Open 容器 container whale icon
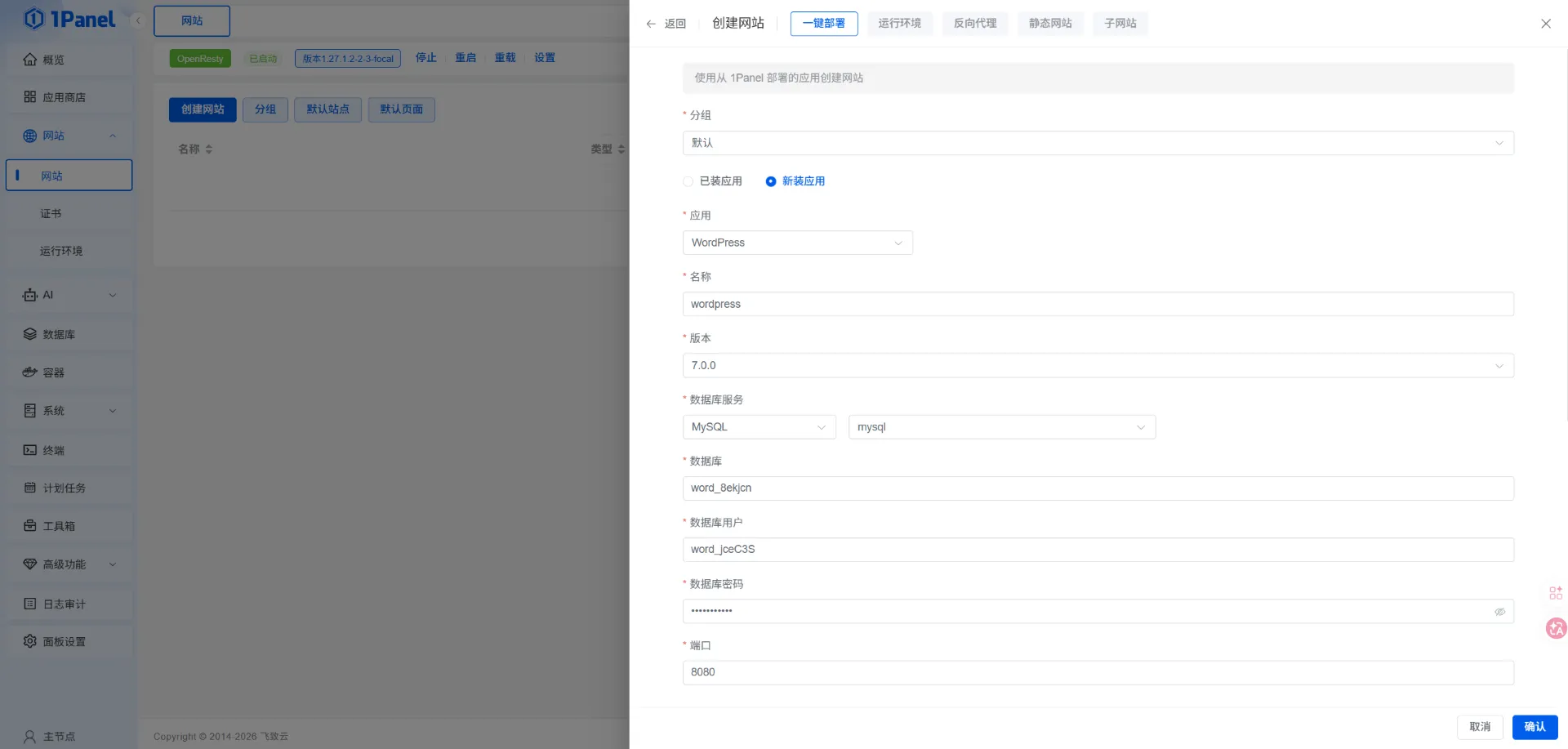Screen dimensions: 1568x749 30,372
